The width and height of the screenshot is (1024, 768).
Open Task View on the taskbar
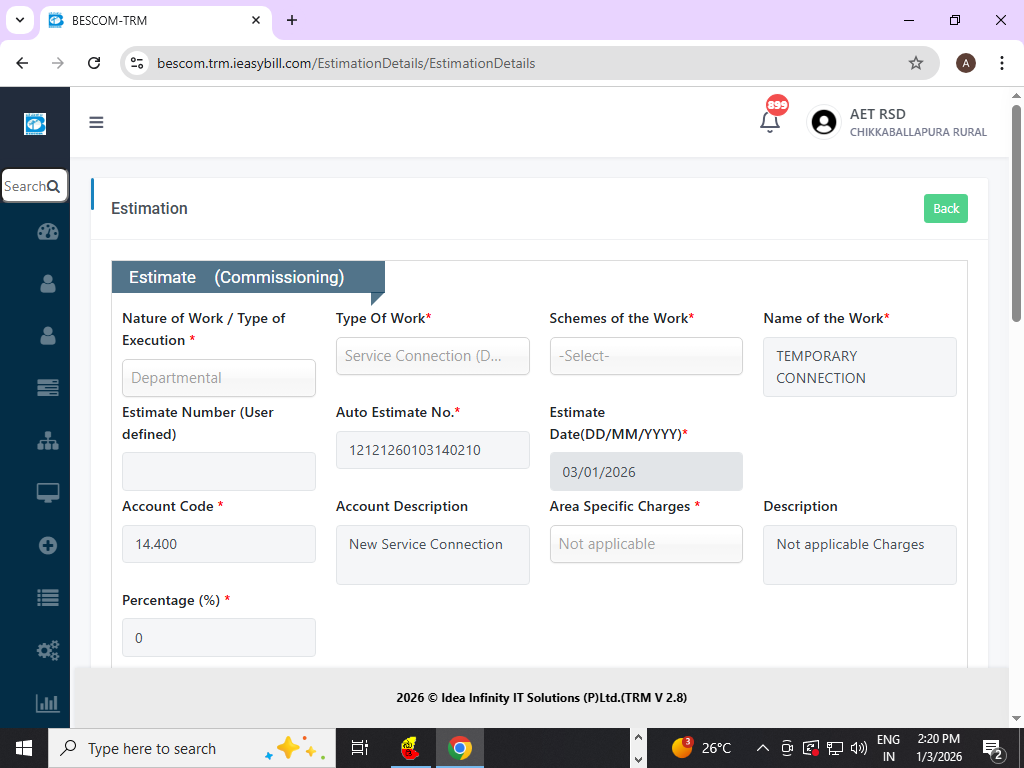(359, 748)
